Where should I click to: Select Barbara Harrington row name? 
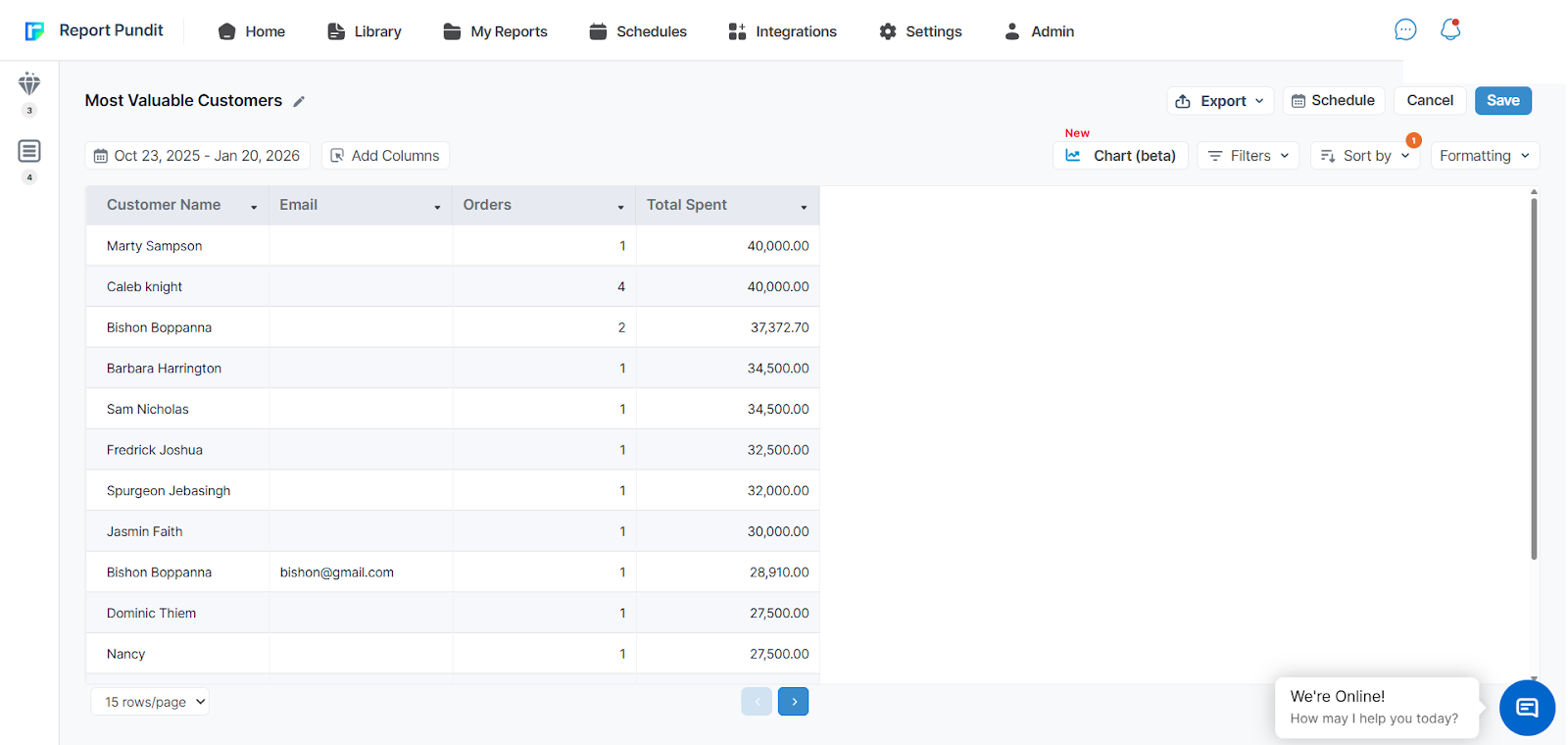164,369
